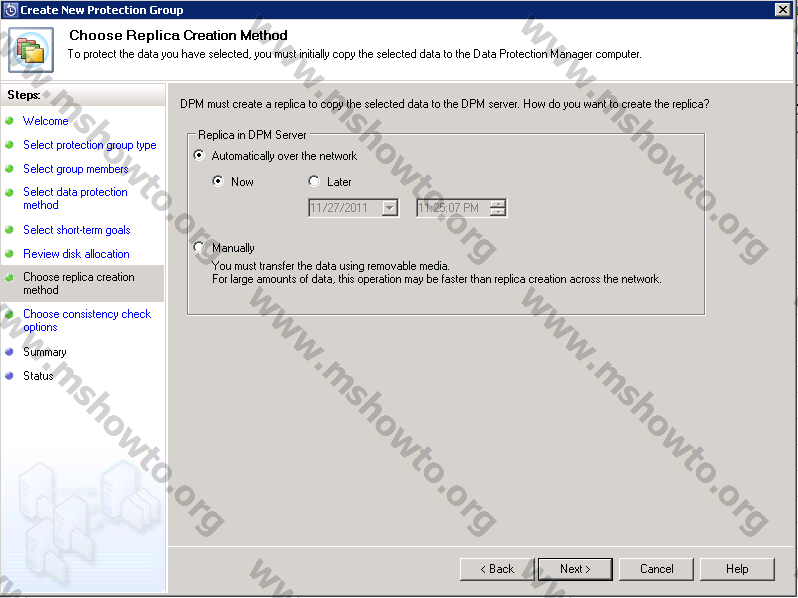Select the Later radio button

tap(314, 182)
